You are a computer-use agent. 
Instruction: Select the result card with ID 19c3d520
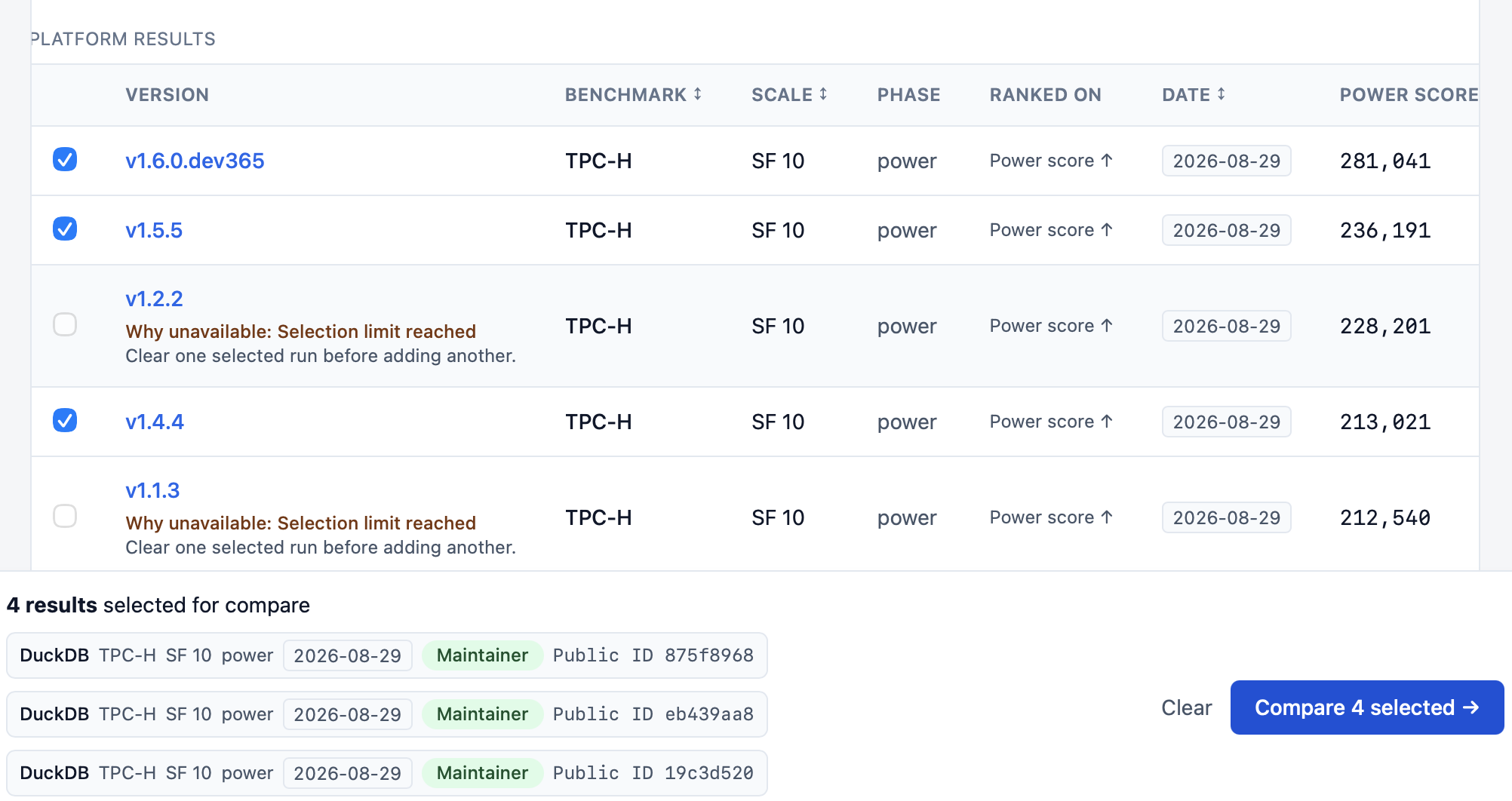coord(387,773)
